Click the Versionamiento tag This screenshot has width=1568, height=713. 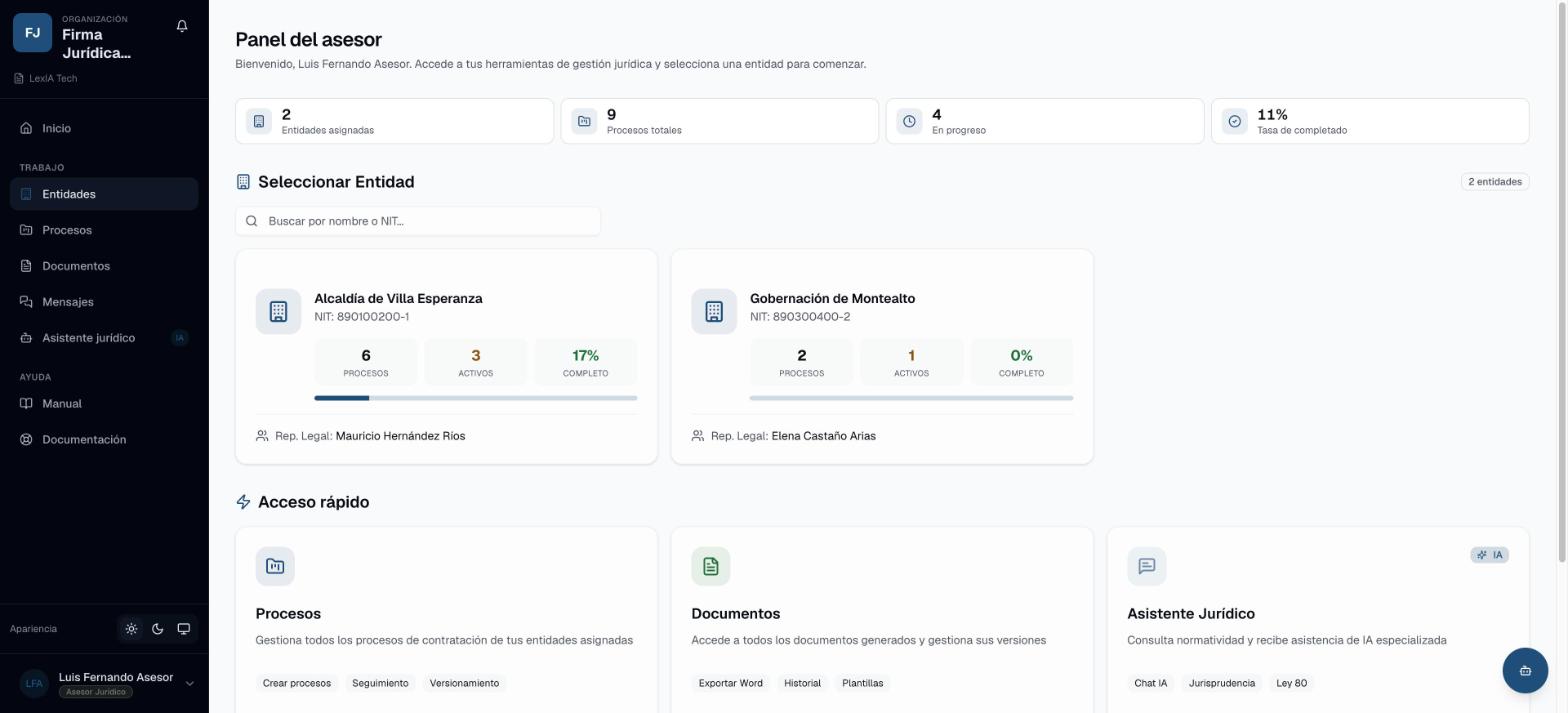(x=464, y=683)
